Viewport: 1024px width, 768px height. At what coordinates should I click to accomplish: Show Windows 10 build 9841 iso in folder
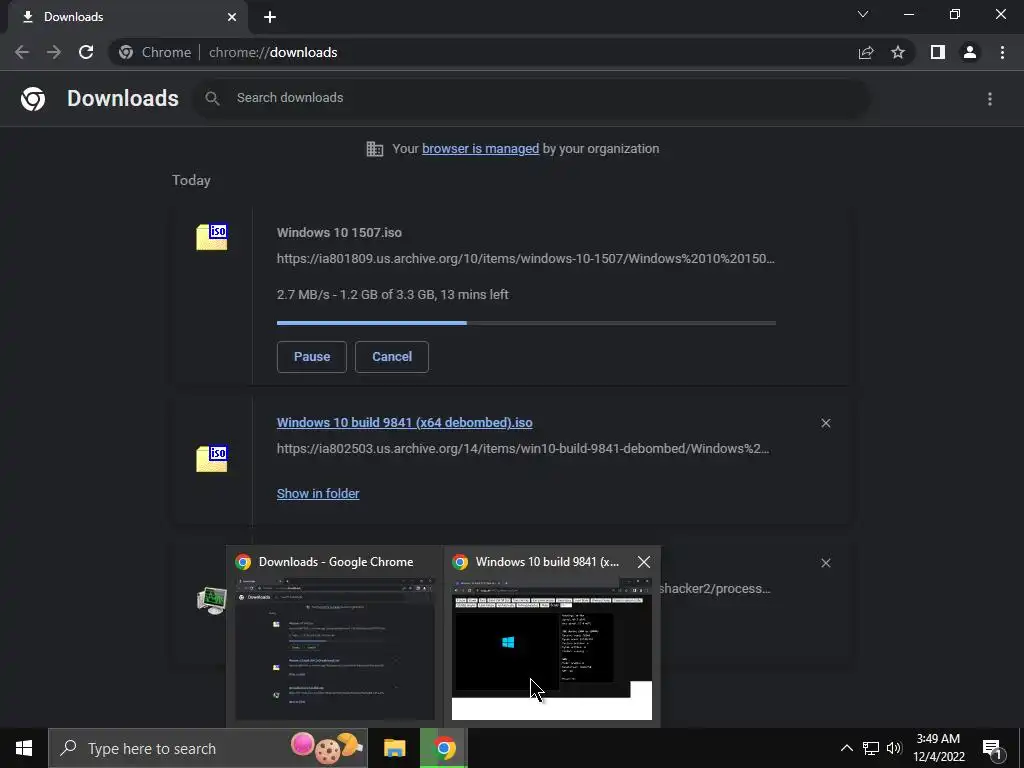point(318,494)
